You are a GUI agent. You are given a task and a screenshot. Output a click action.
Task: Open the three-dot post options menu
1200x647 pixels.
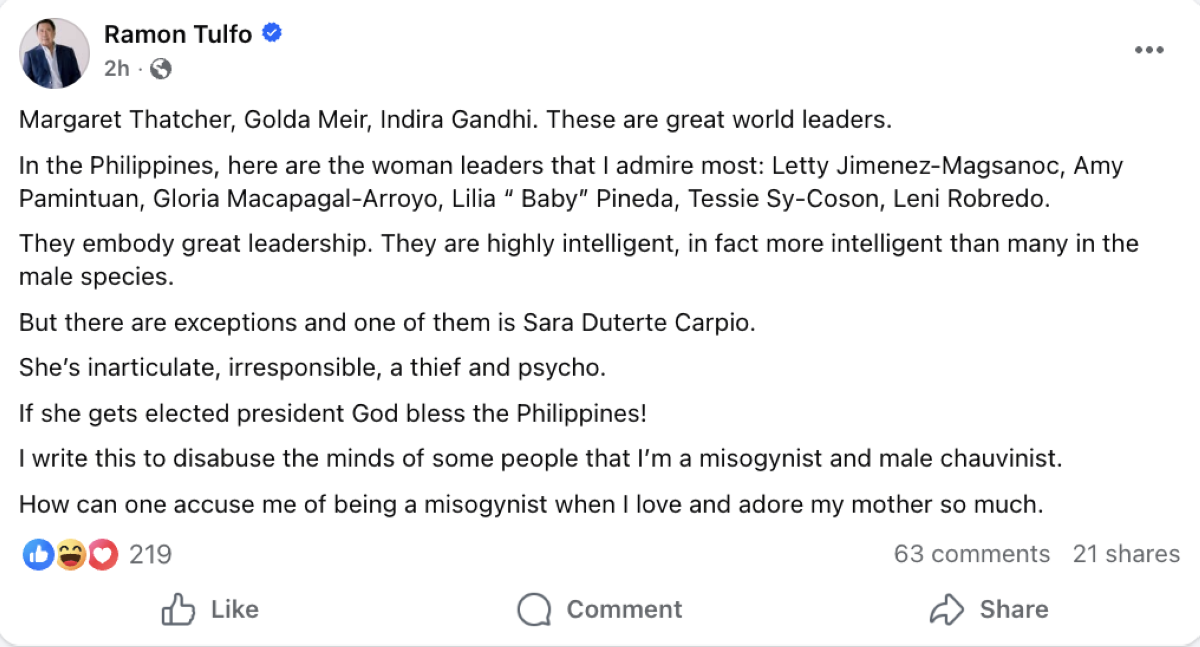[x=1149, y=51]
